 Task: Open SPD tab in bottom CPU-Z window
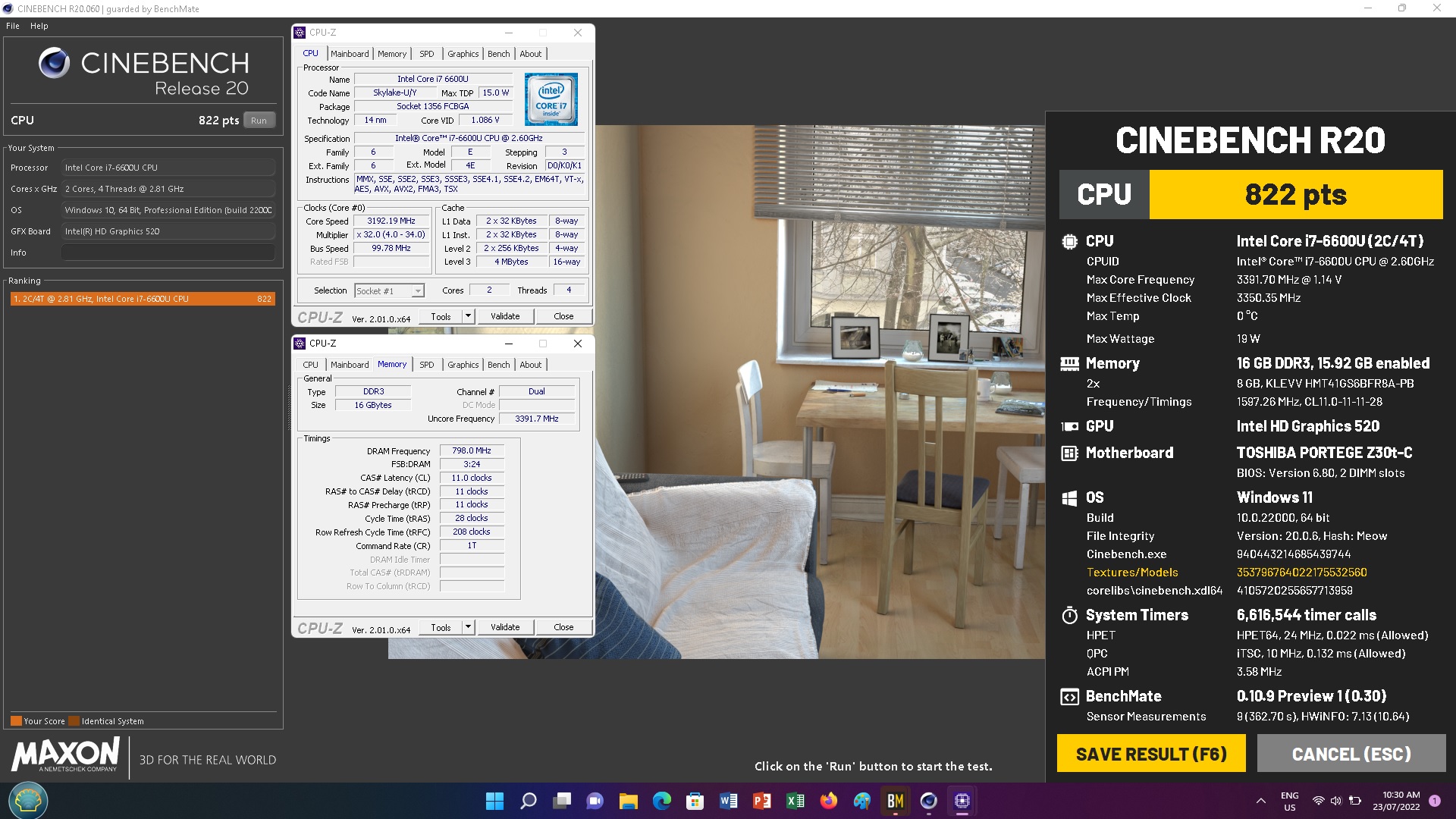click(427, 365)
